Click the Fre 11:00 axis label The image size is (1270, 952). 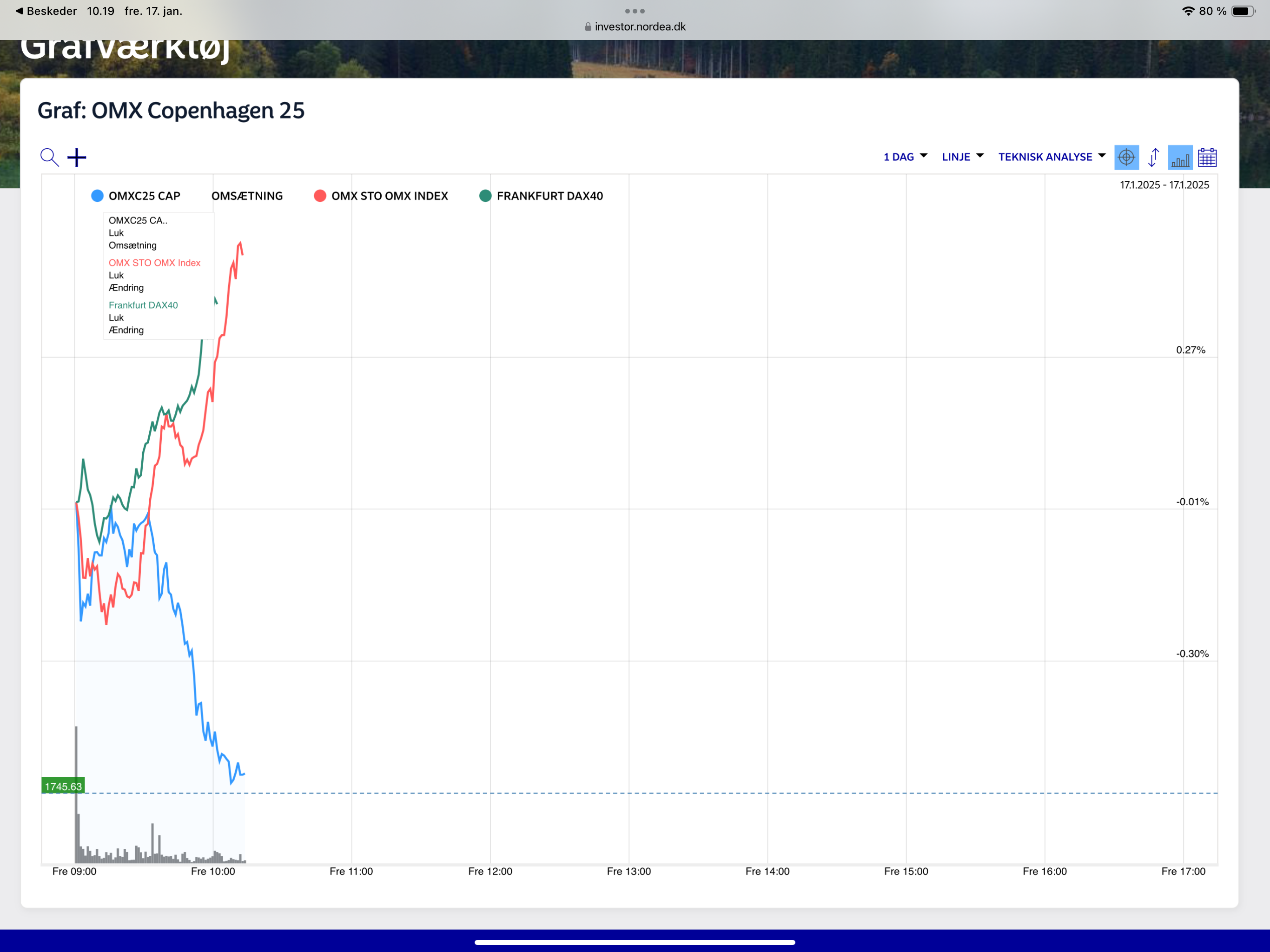click(x=351, y=871)
